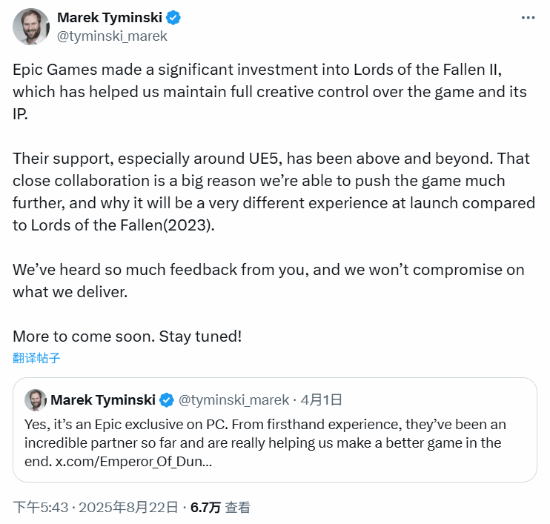
Task: Click the 6.7万 查看 view count
Action: pos(220,508)
